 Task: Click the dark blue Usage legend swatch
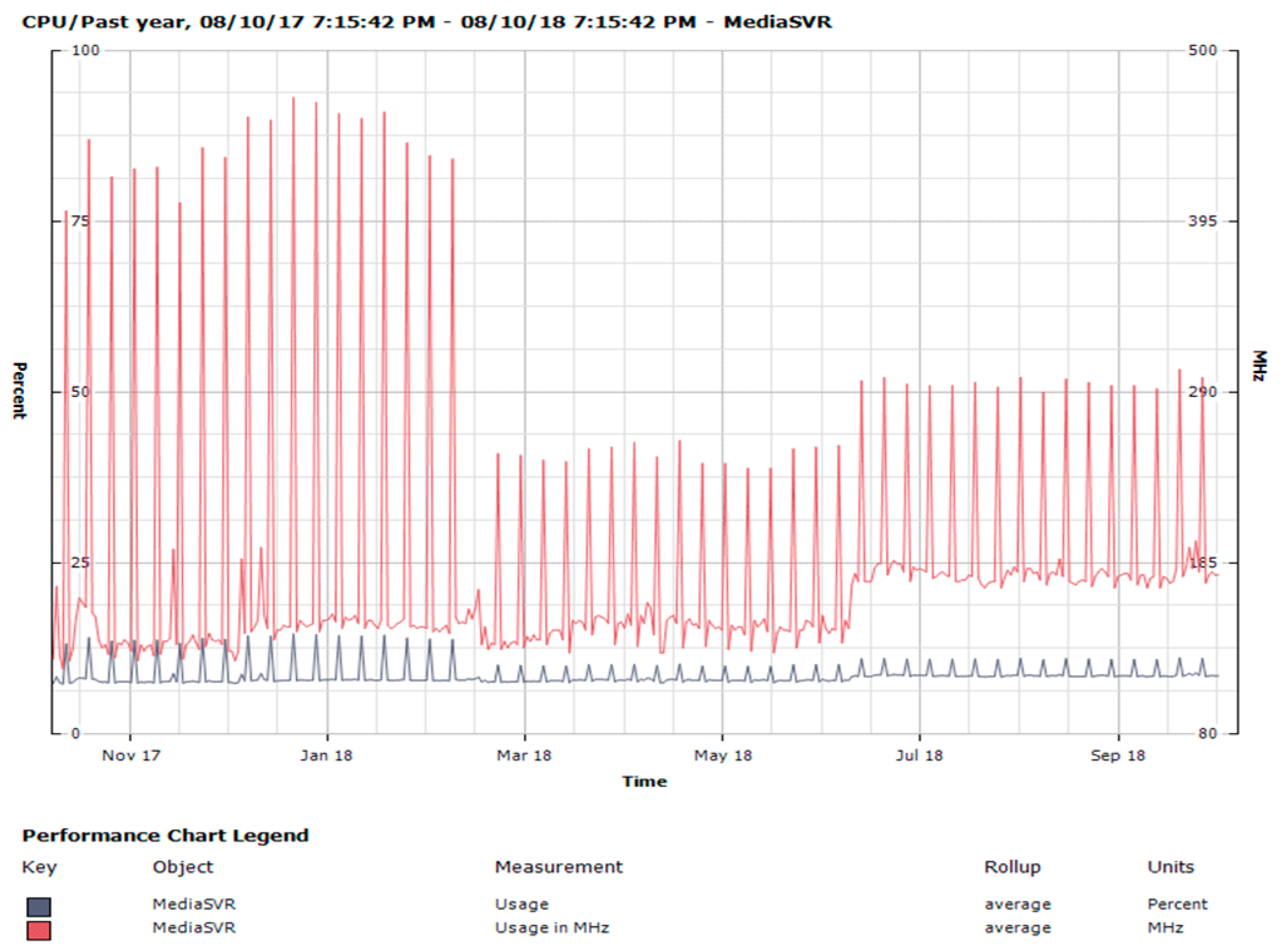pos(39,906)
